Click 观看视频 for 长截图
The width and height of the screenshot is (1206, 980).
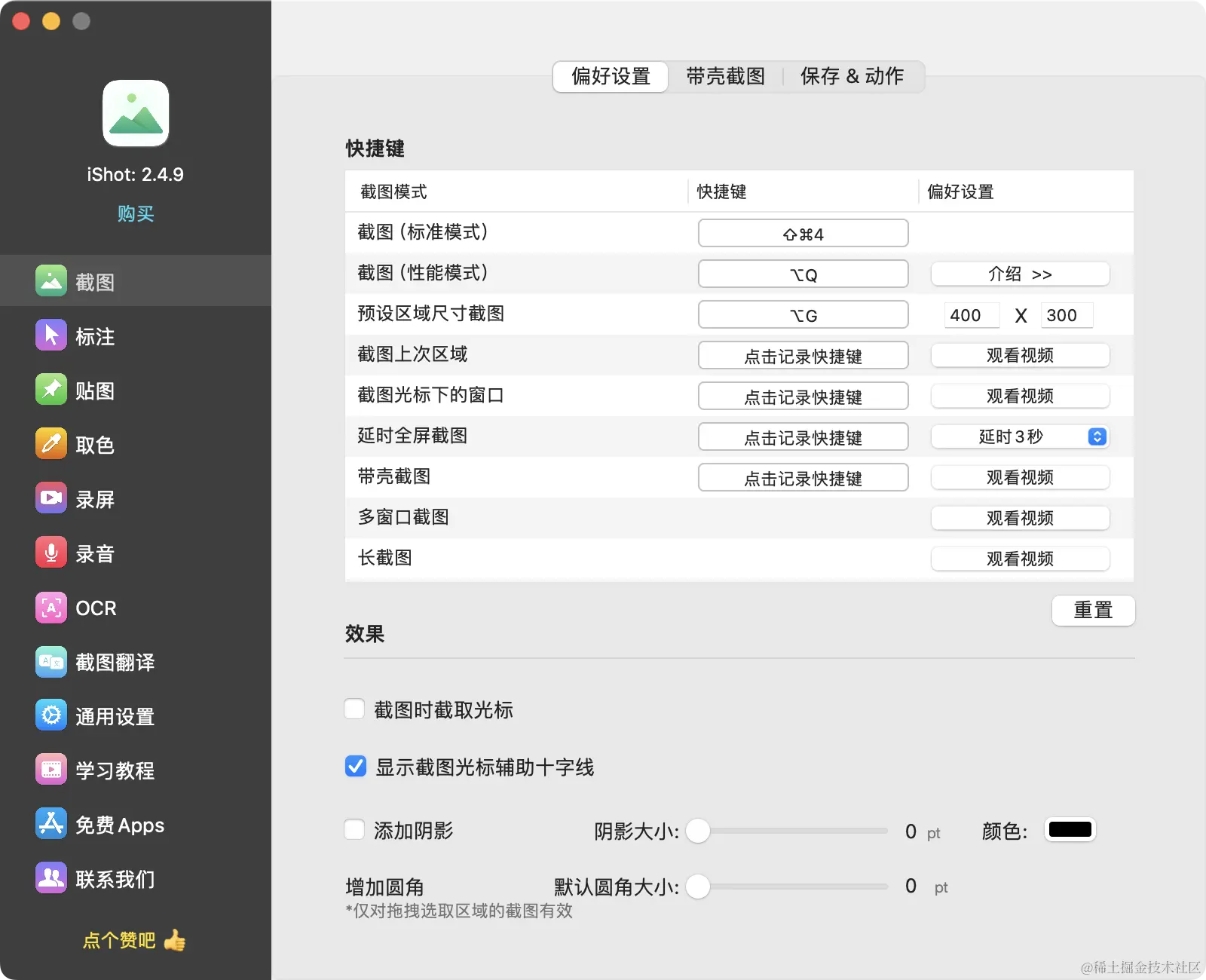point(1021,559)
